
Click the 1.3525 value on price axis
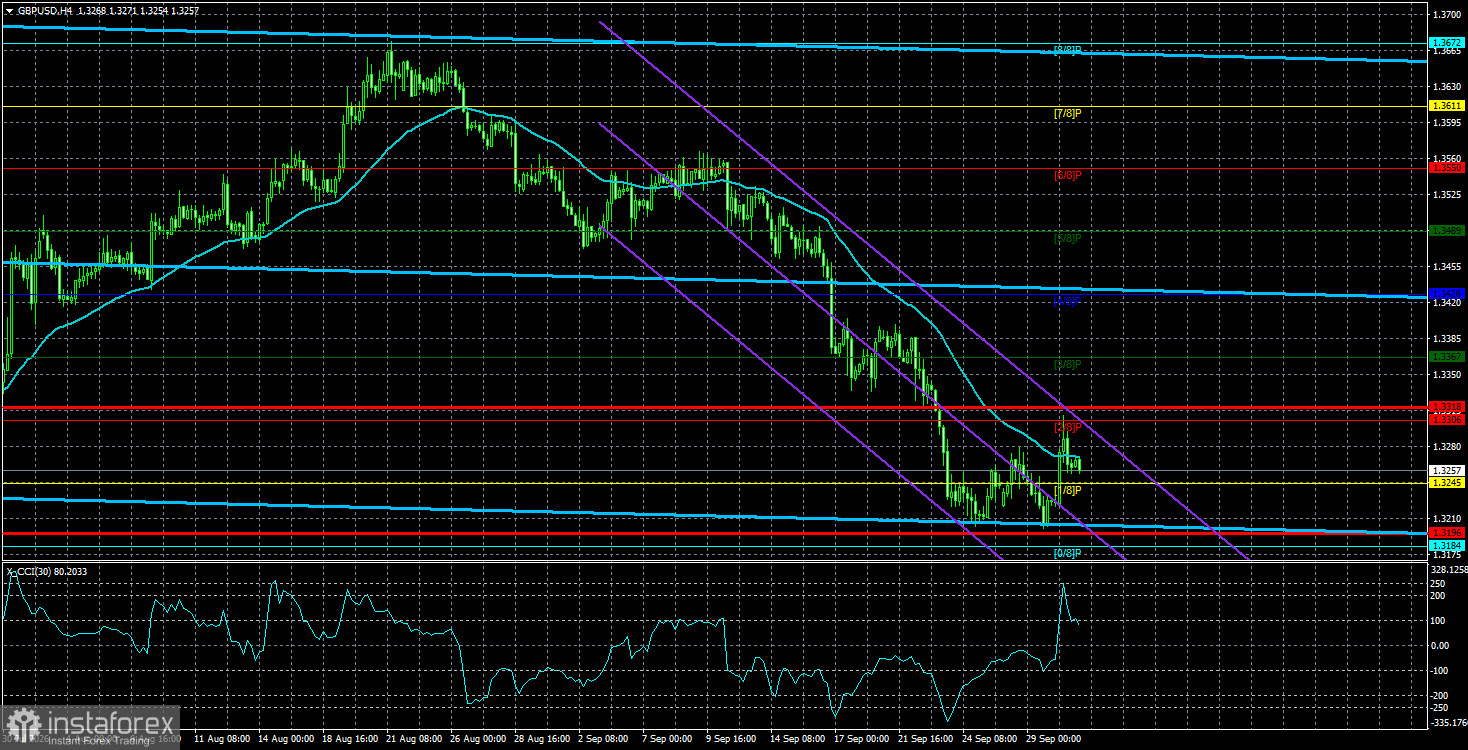pyautogui.click(x=1448, y=195)
